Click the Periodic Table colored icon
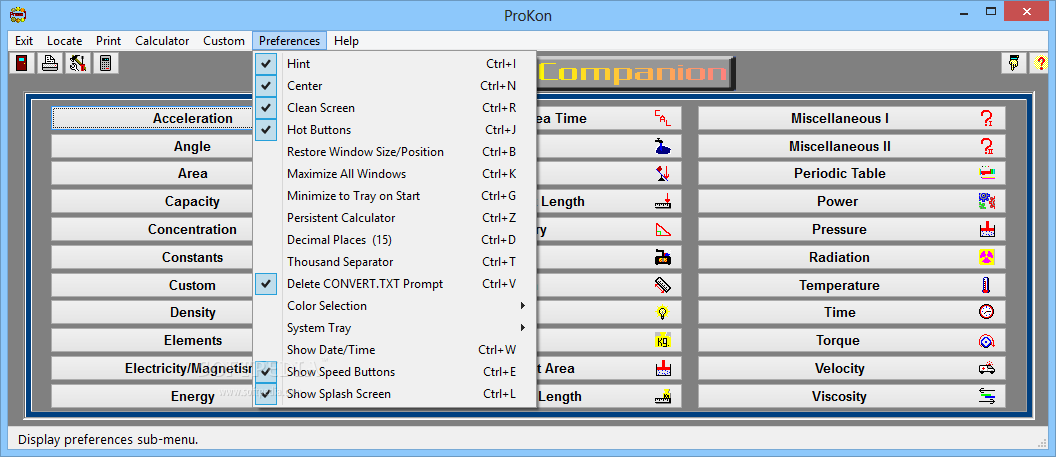1056x457 pixels. 987,174
